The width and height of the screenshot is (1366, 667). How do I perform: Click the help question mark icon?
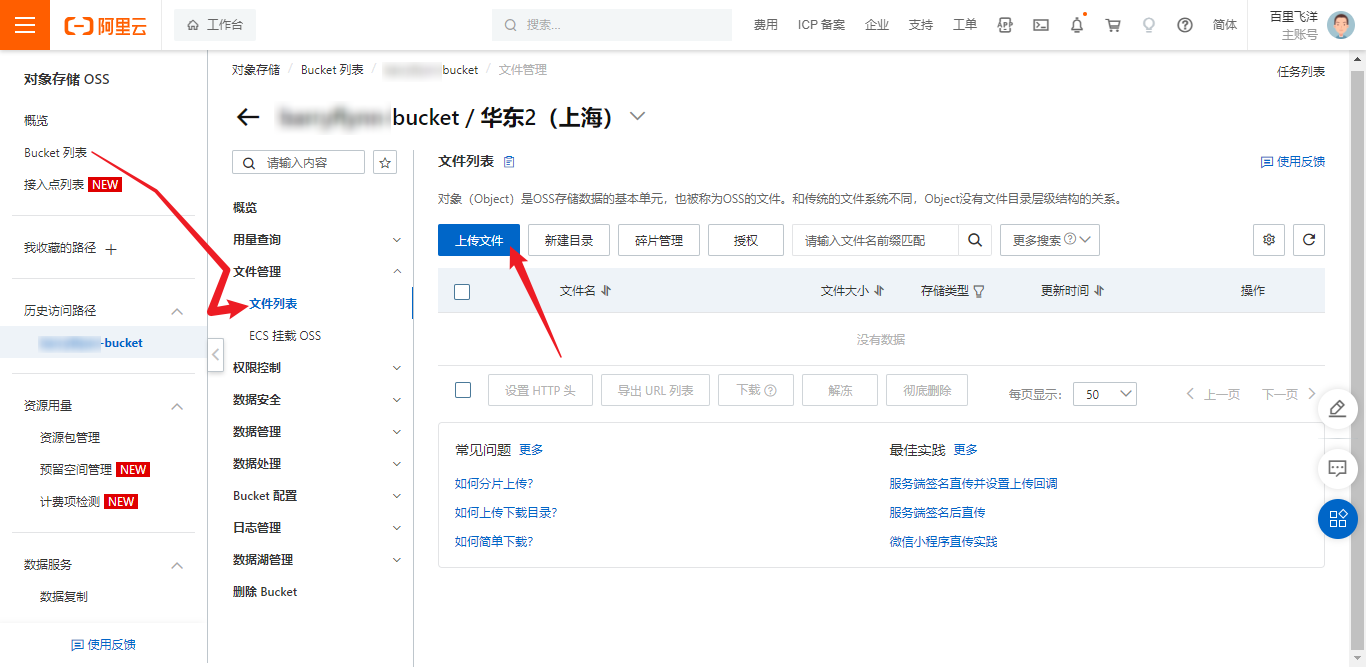click(x=1185, y=25)
